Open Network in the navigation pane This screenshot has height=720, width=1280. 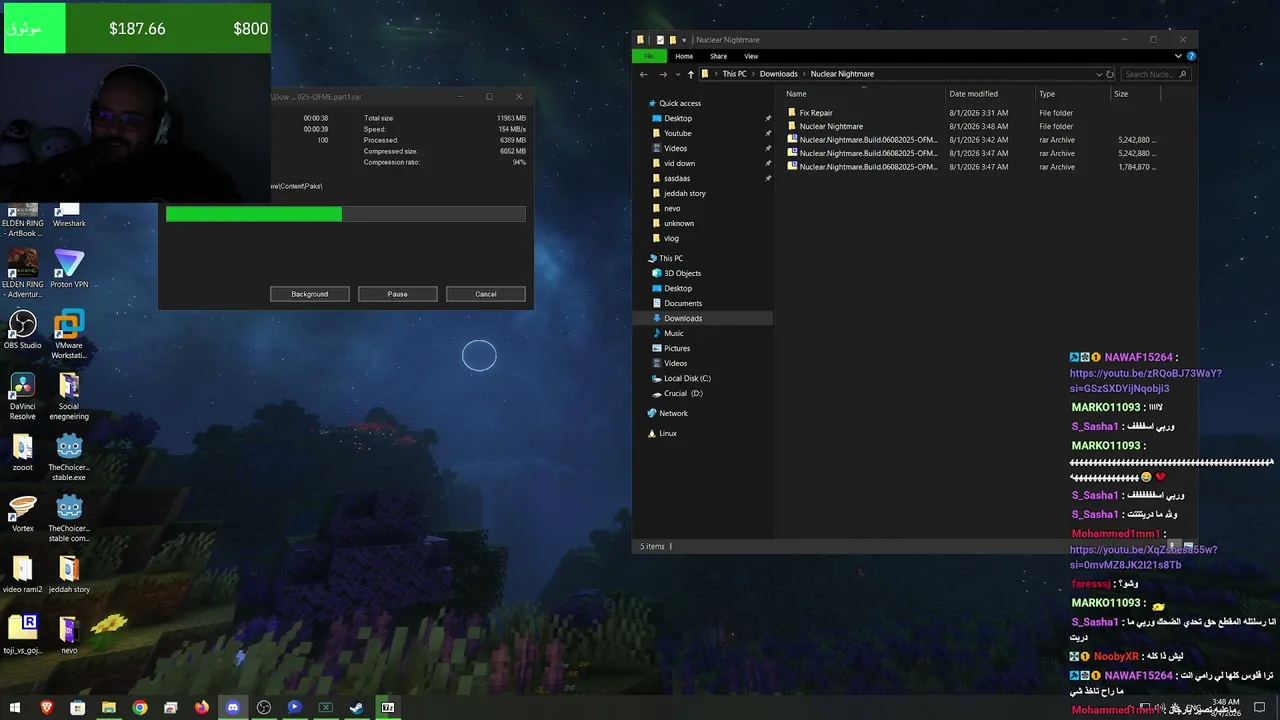tap(673, 413)
